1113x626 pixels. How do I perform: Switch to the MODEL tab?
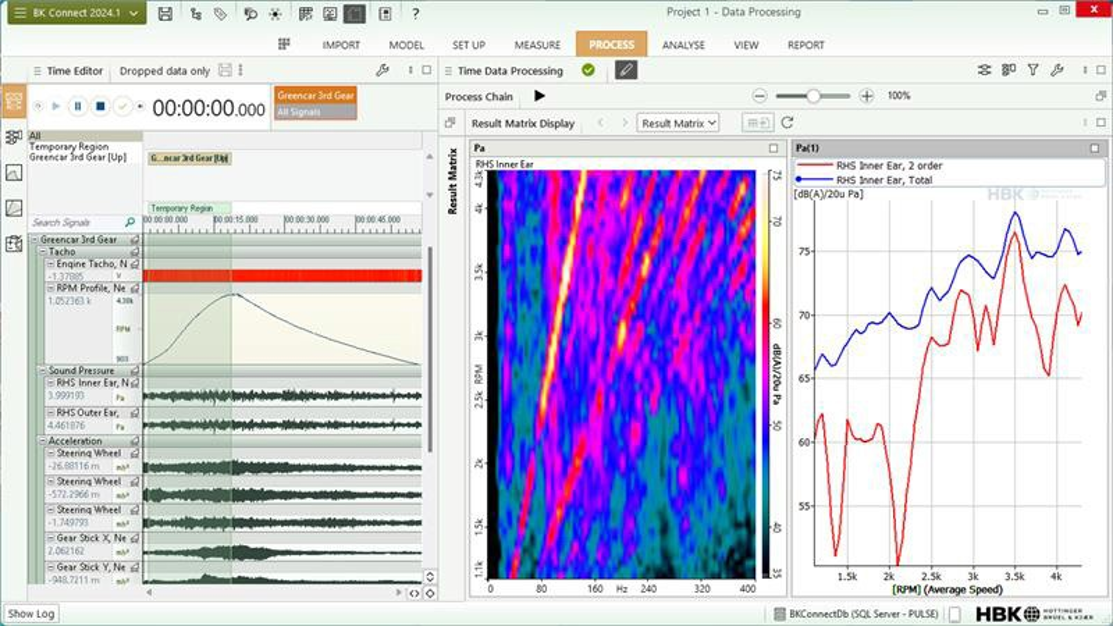click(406, 45)
